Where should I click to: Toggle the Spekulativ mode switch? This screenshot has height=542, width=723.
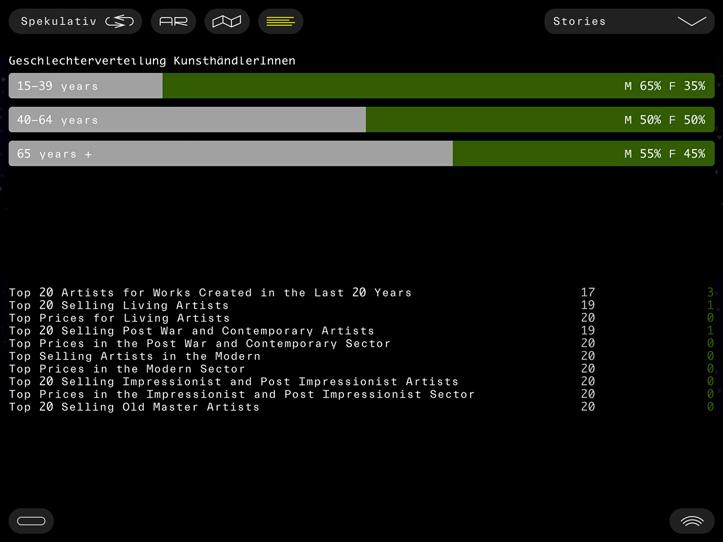coord(75,21)
